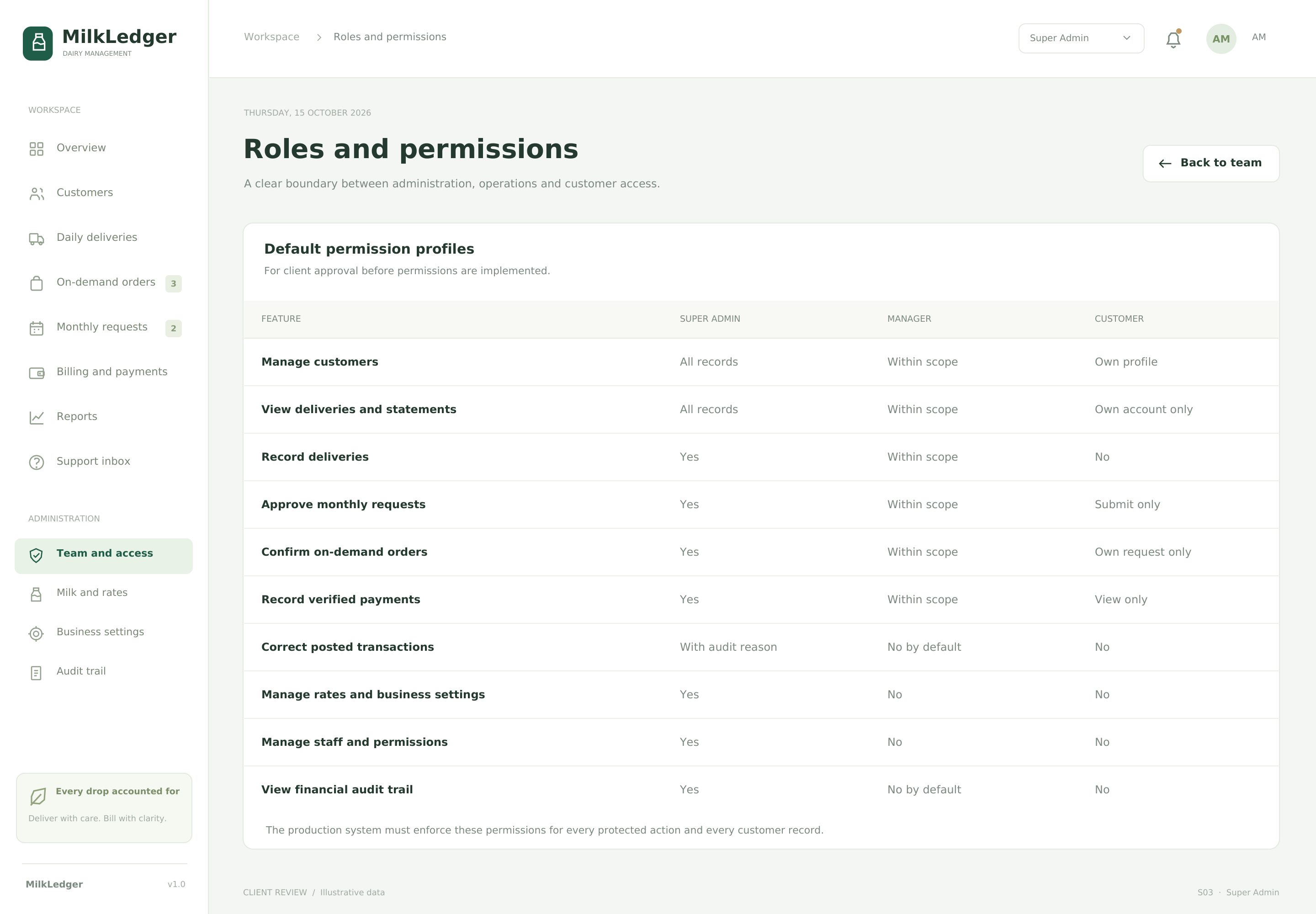Click the Roles and permissions breadcrumb
This screenshot has width=1316, height=914.
coord(390,37)
